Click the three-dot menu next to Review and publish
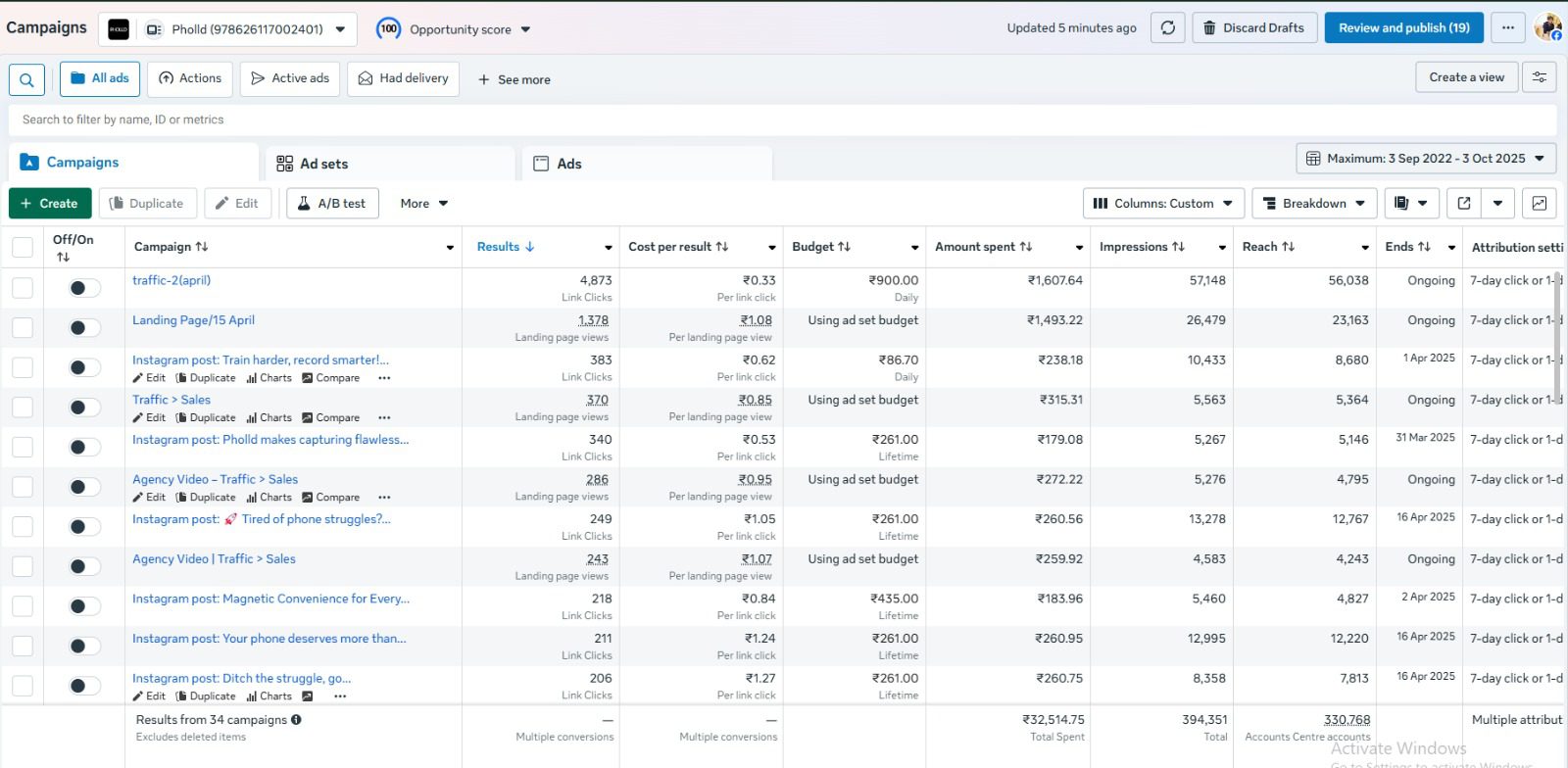Viewport: 1568px width, 768px height. pyautogui.click(x=1507, y=28)
